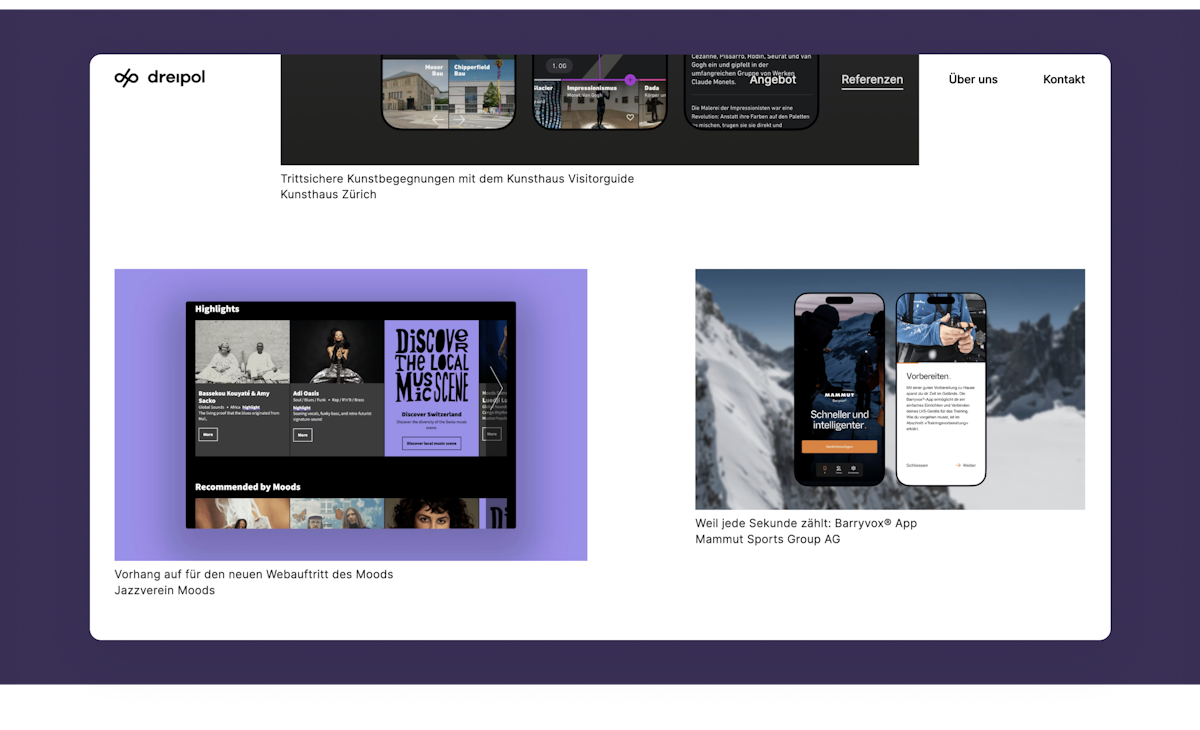Image resolution: width=1200 pixels, height=730 pixels.
Task: Open the Moods website project thumbnail
Action: (x=351, y=415)
